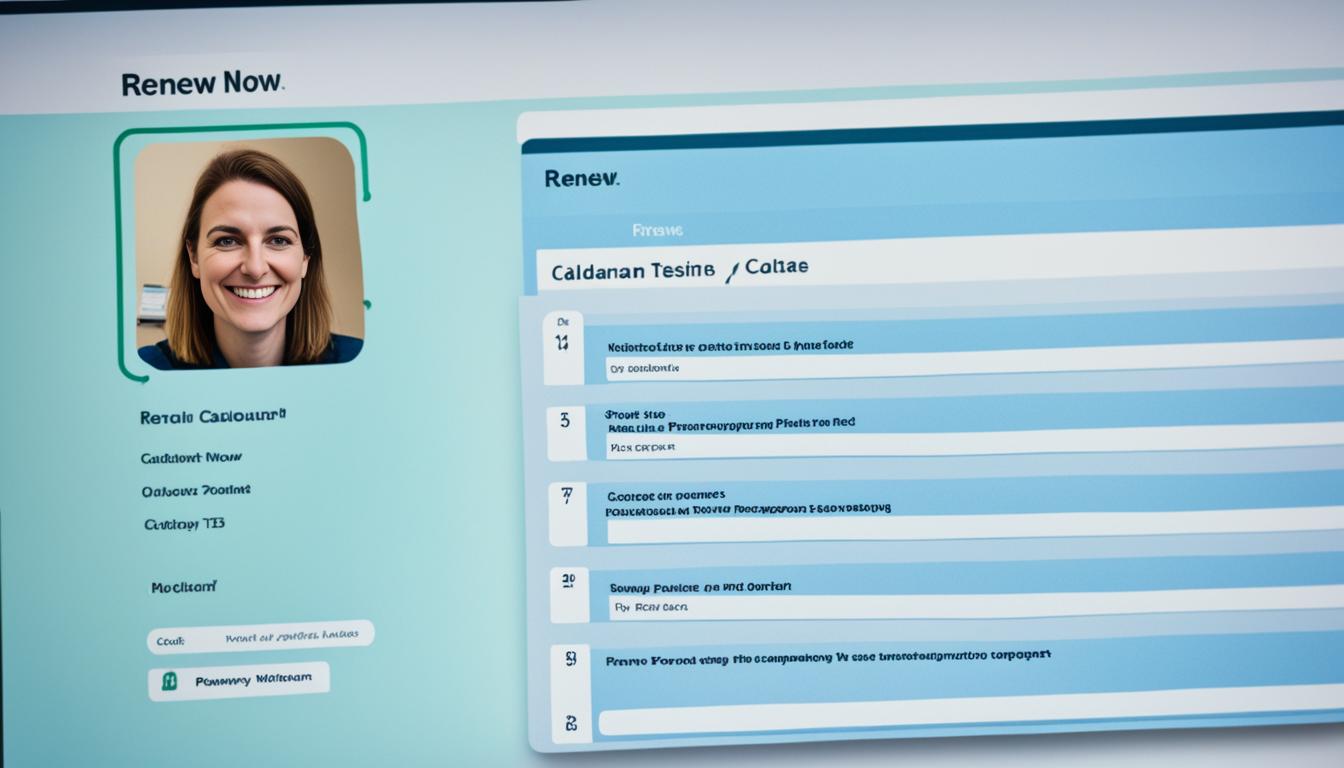The height and width of the screenshot is (768, 1344).
Task: Click the empty white field in the last row
Action: click(x=970, y=721)
